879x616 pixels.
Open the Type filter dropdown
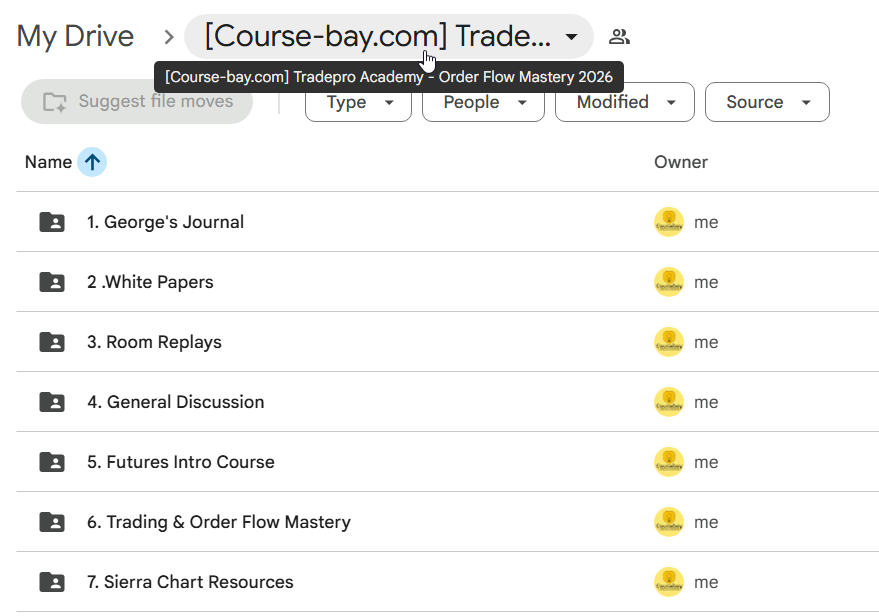coord(358,102)
